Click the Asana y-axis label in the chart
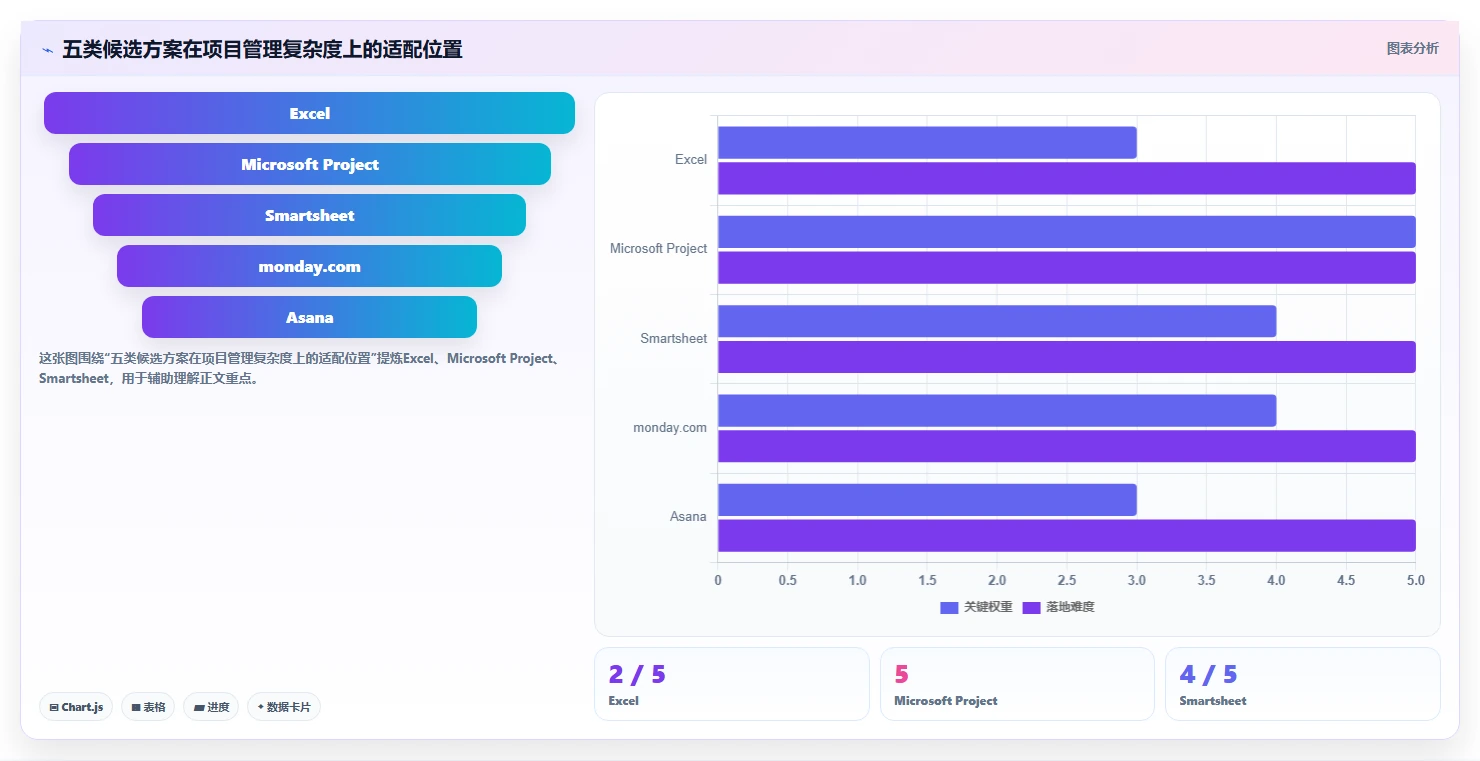Screen dimensions: 1480x761 coord(688,517)
